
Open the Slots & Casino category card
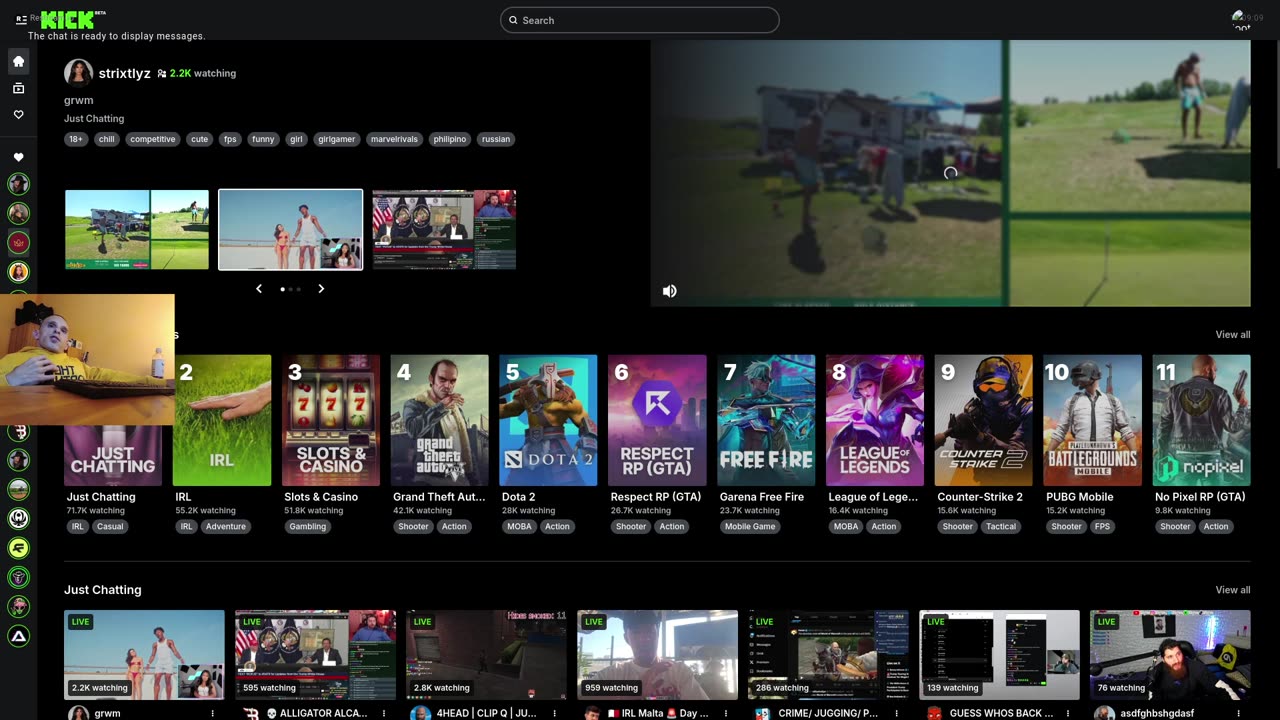(x=331, y=420)
